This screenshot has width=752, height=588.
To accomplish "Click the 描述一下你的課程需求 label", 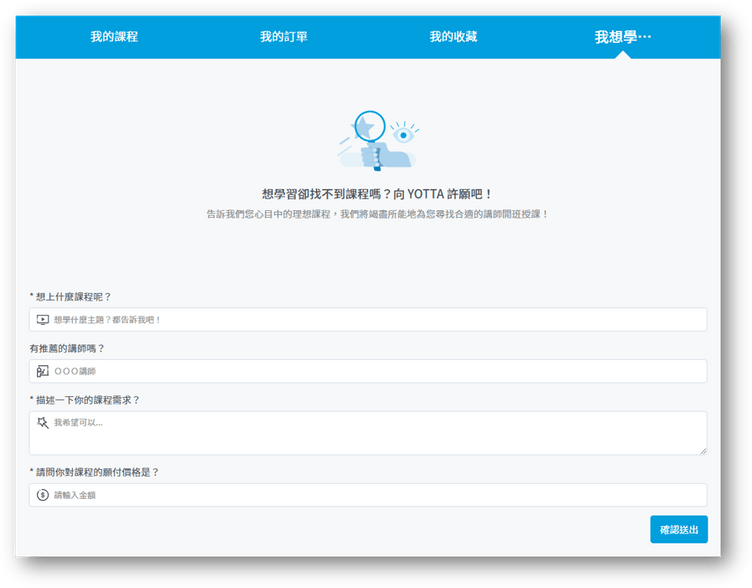I will pos(85,400).
